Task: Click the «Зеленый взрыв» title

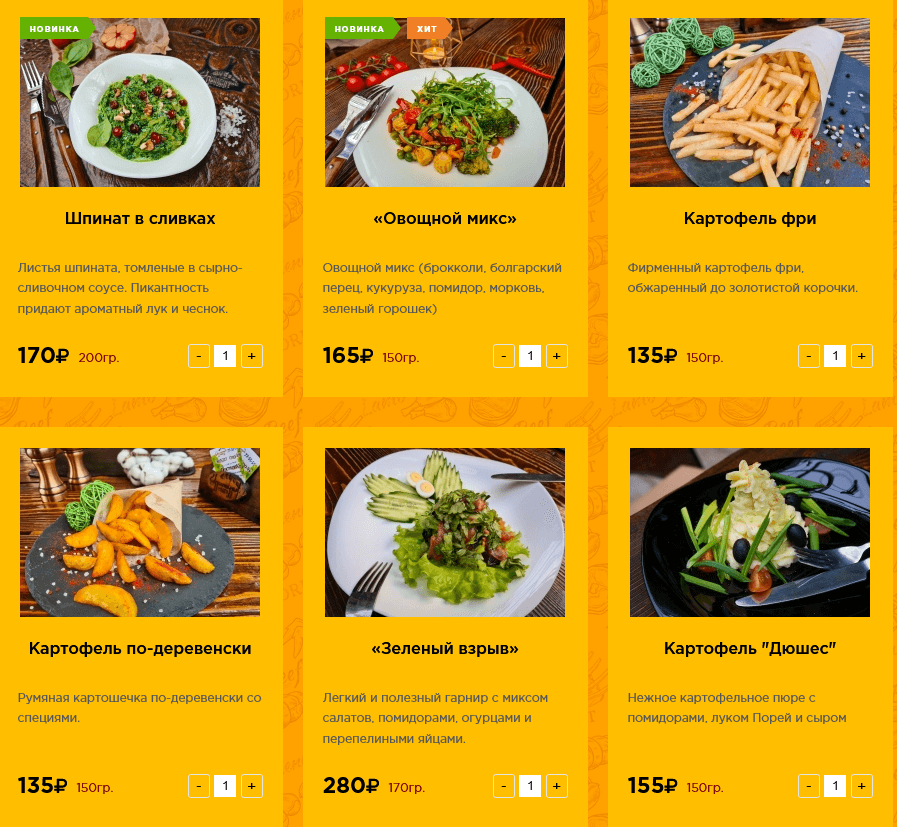Action: click(445, 649)
